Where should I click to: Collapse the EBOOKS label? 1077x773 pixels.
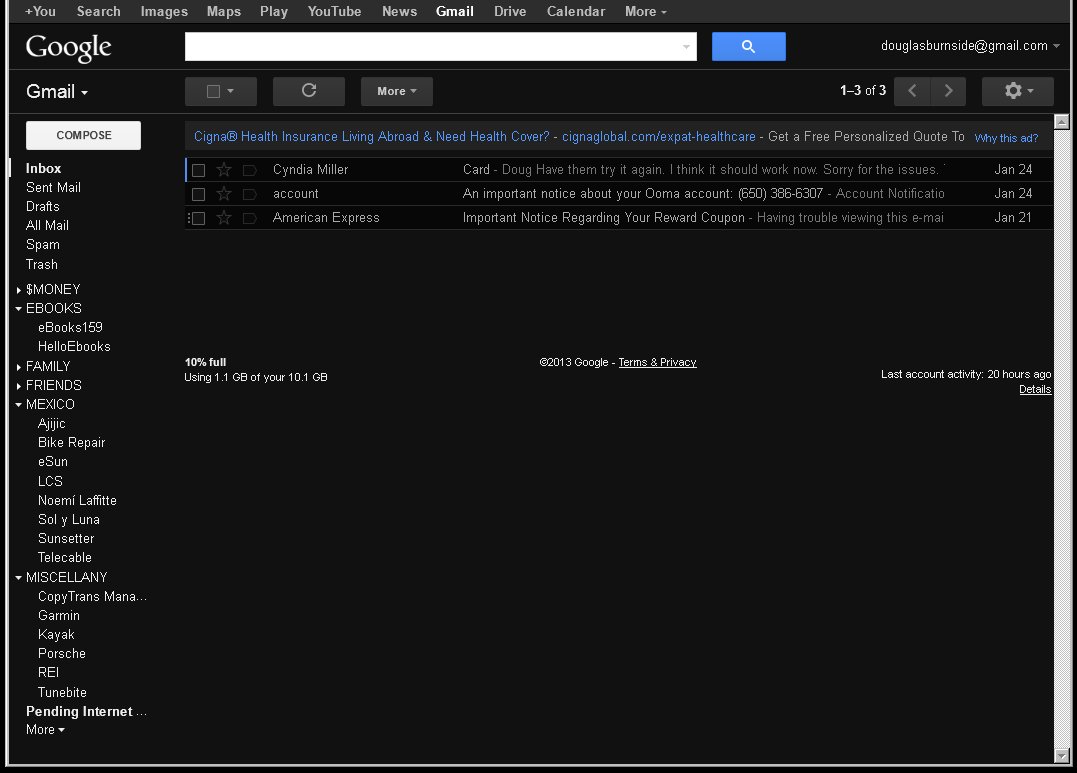pyautogui.click(x=19, y=309)
